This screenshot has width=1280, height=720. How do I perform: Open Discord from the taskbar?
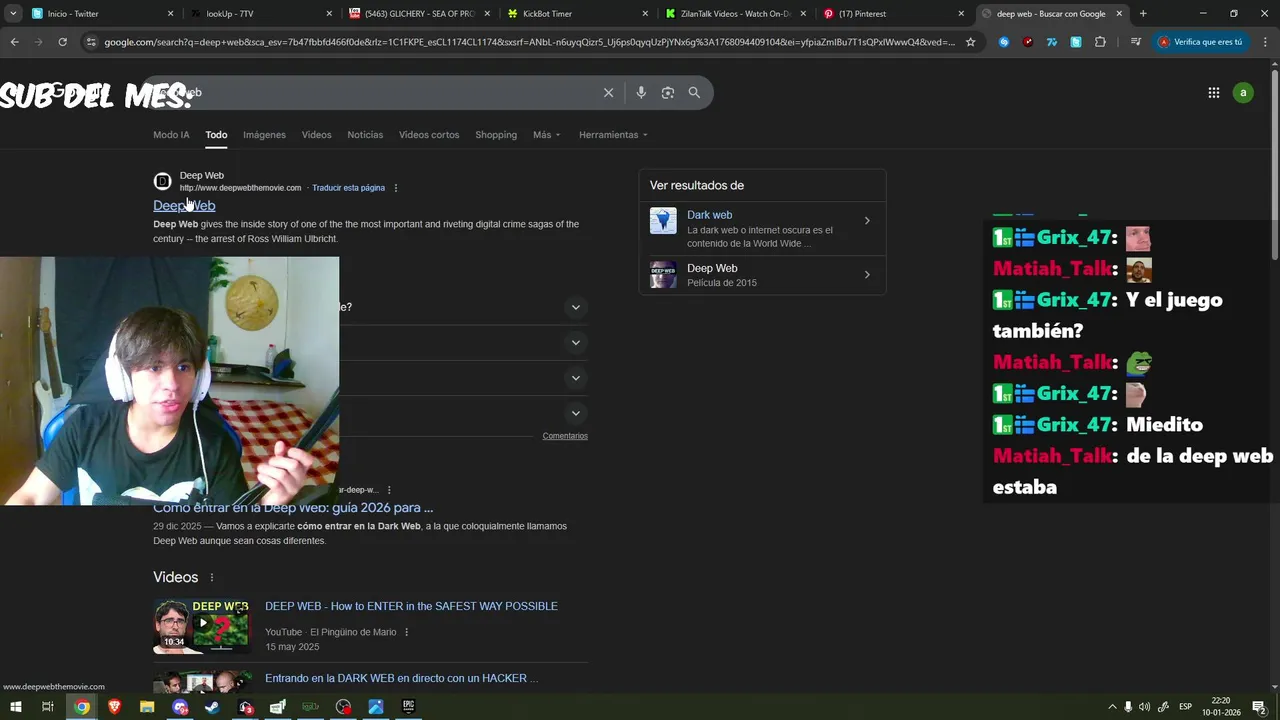click(x=180, y=707)
